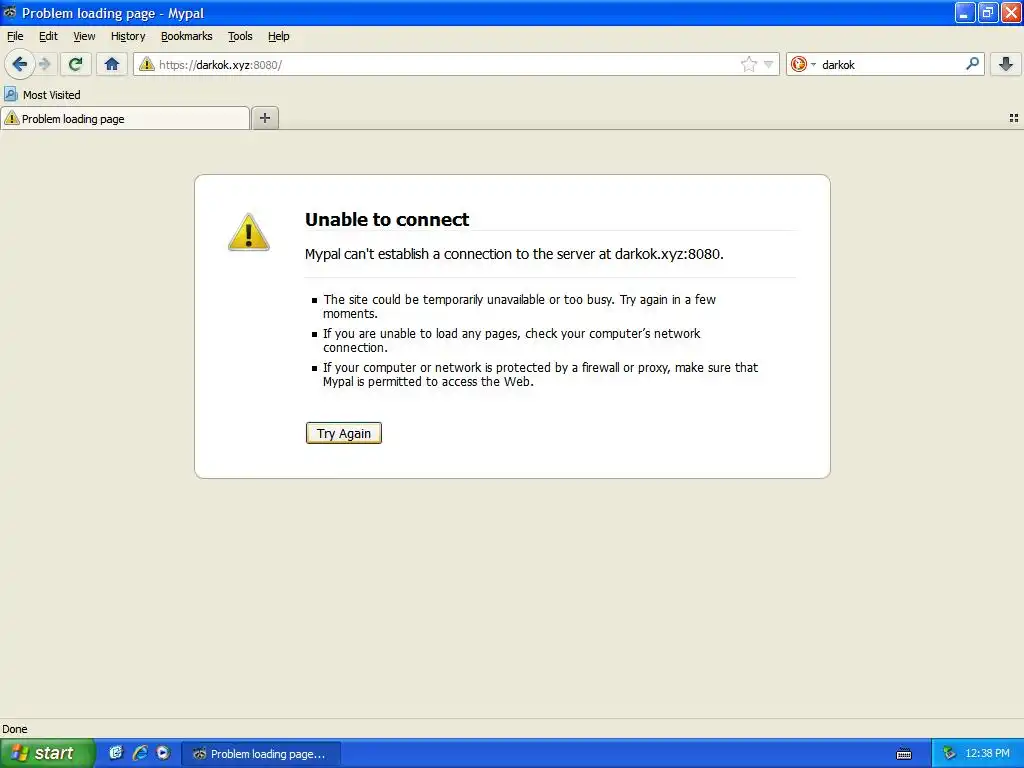Open the Edit menu

48,36
